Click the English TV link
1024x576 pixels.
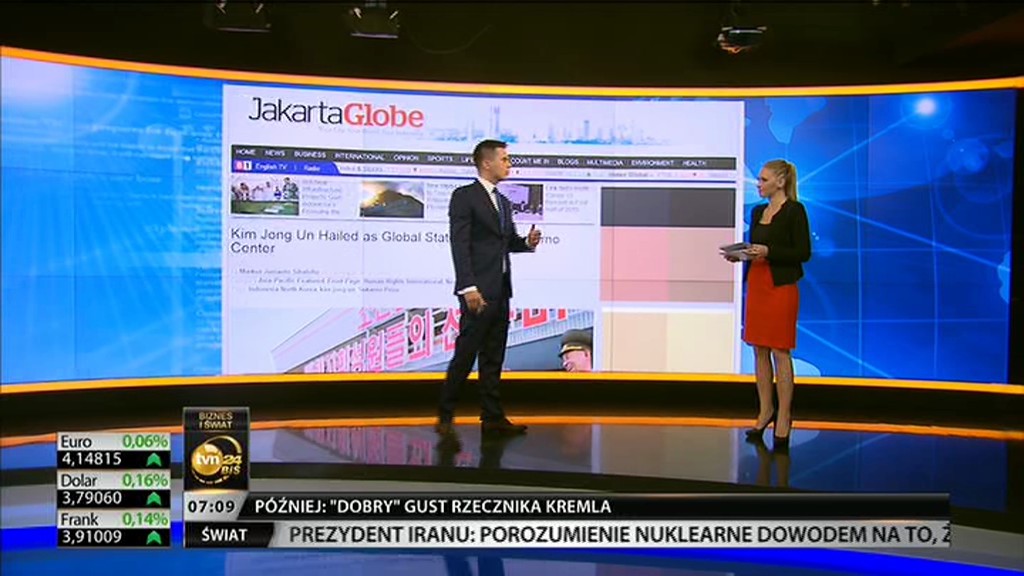[x=271, y=167]
